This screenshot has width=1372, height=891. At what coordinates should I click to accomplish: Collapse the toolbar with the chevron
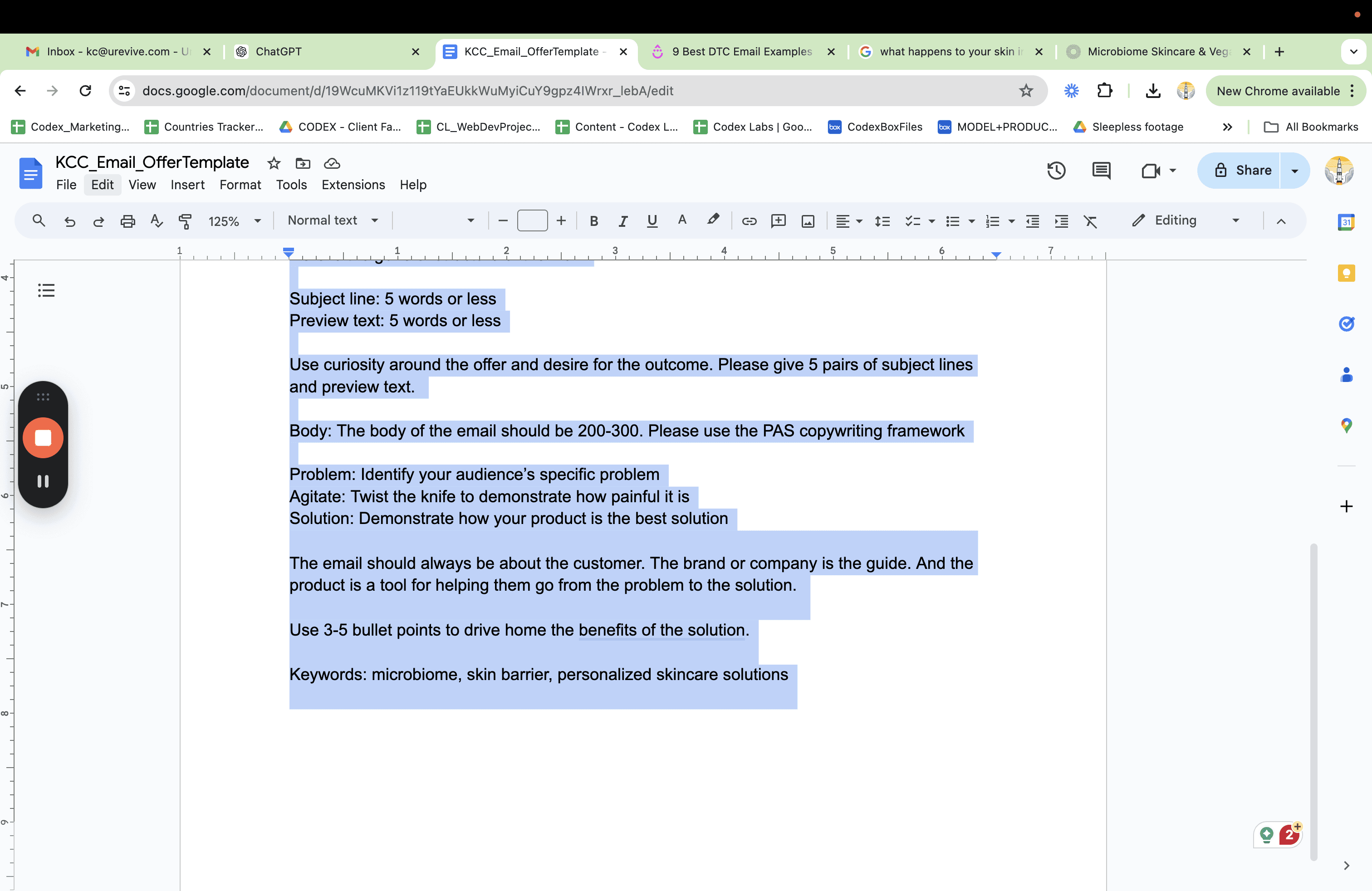pos(1281,221)
